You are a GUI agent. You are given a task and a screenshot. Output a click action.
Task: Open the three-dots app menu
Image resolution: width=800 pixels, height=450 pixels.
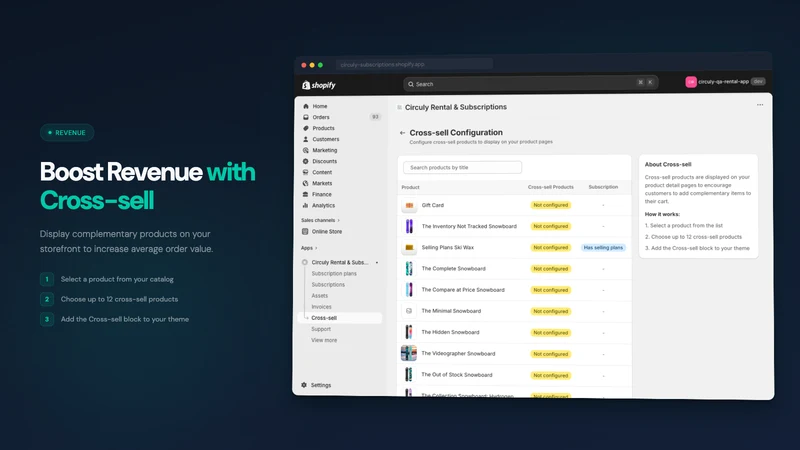(760, 105)
